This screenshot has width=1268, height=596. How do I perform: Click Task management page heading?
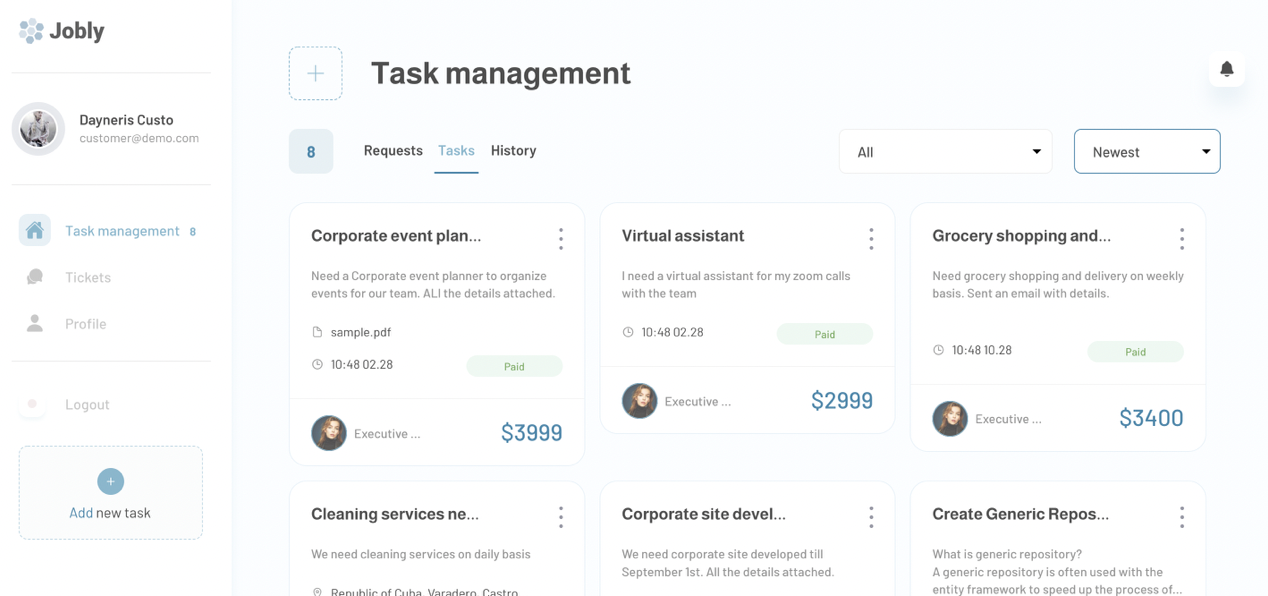coord(501,73)
